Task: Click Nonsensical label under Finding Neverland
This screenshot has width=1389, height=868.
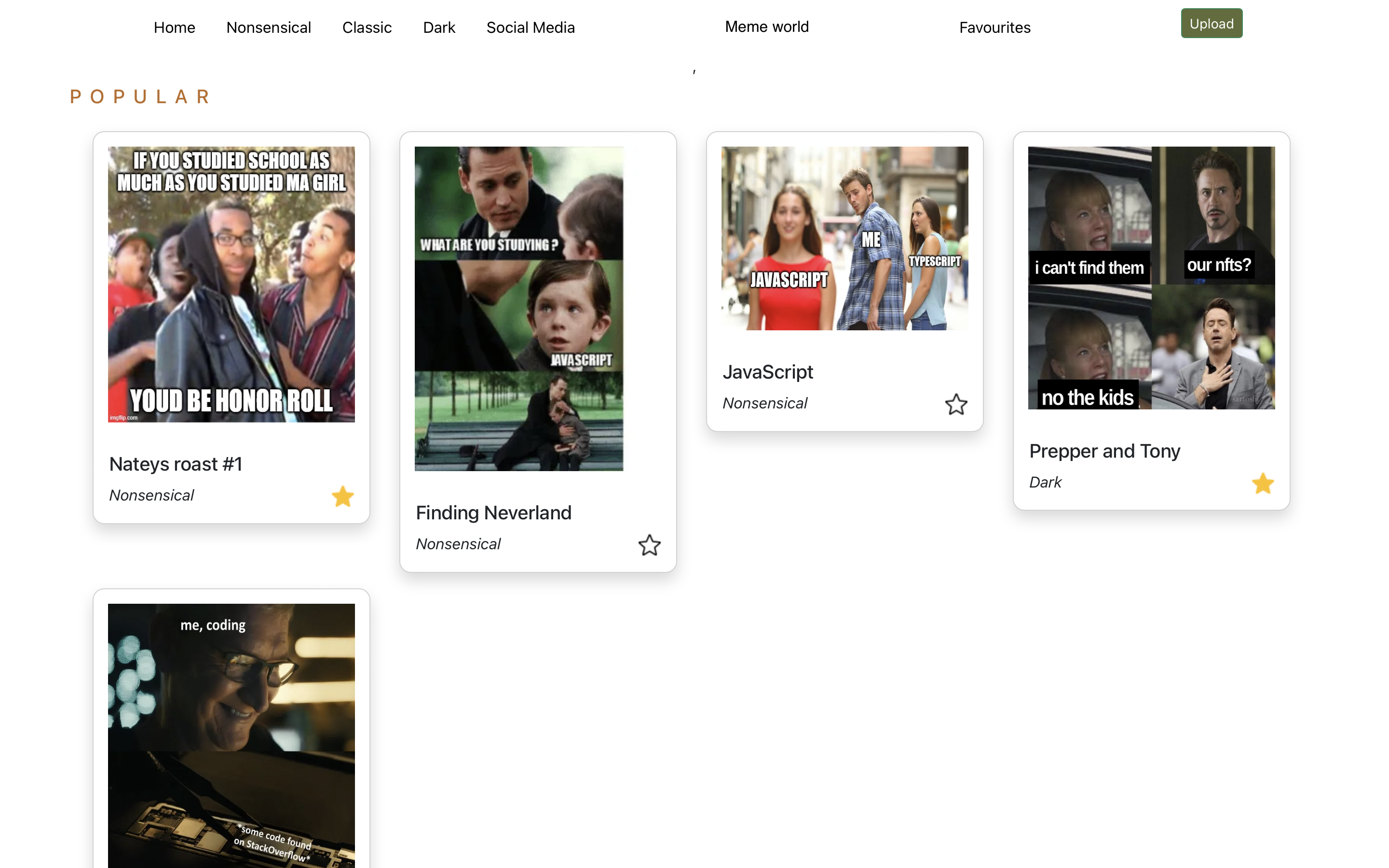Action: [458, 544]
